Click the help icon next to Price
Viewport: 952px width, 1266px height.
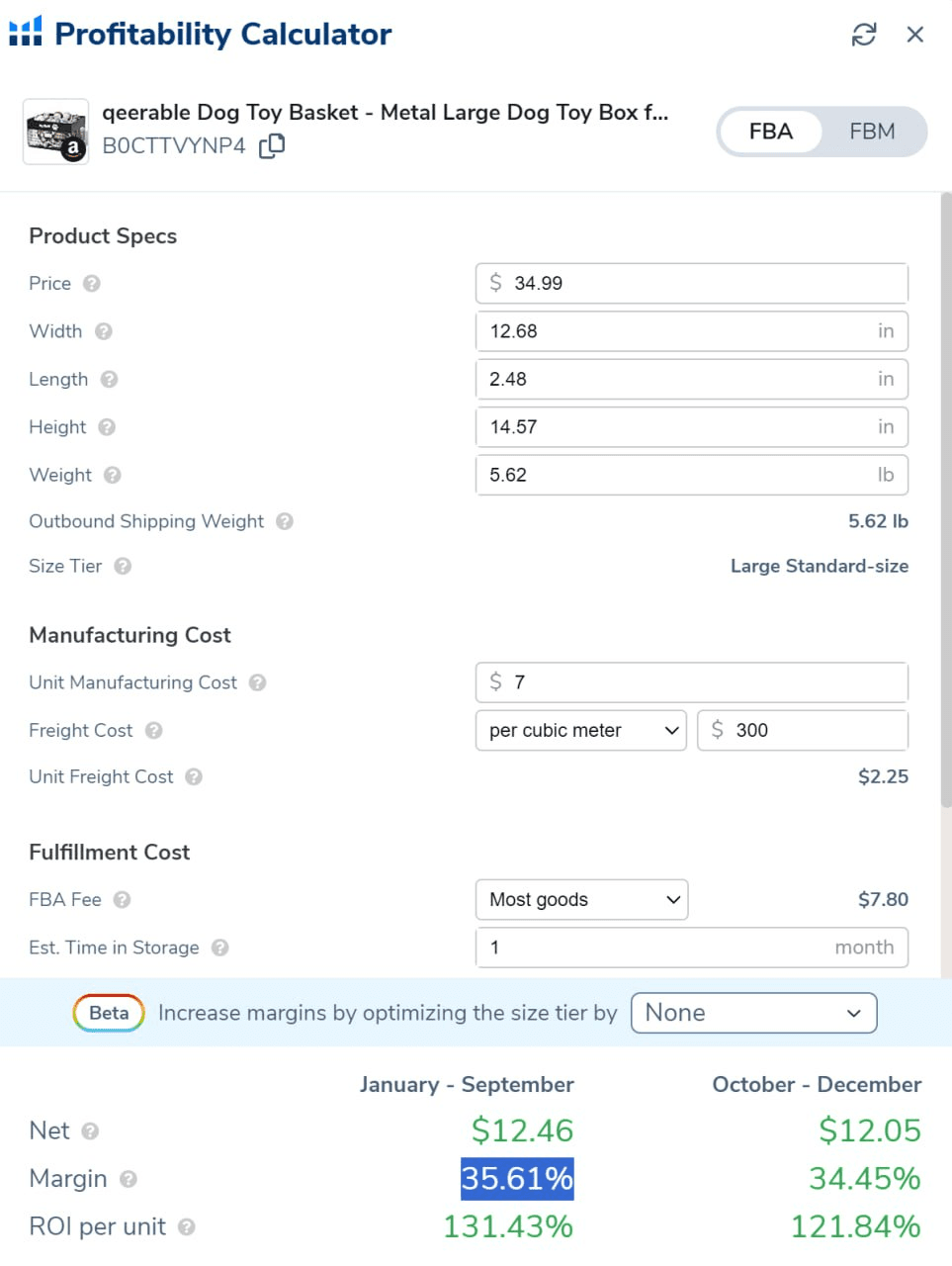click(92, 284)
